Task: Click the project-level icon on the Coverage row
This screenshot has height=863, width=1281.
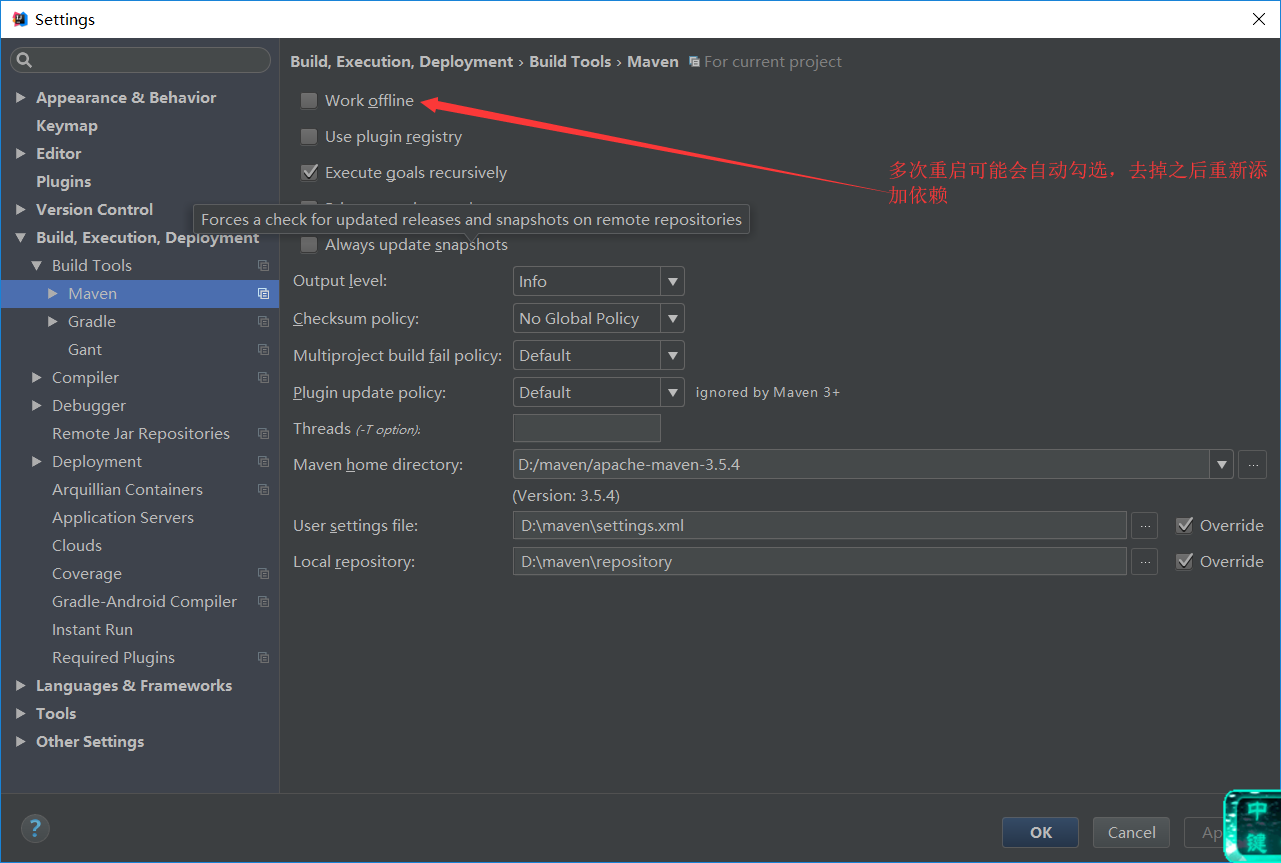Action: click(263, 574)
